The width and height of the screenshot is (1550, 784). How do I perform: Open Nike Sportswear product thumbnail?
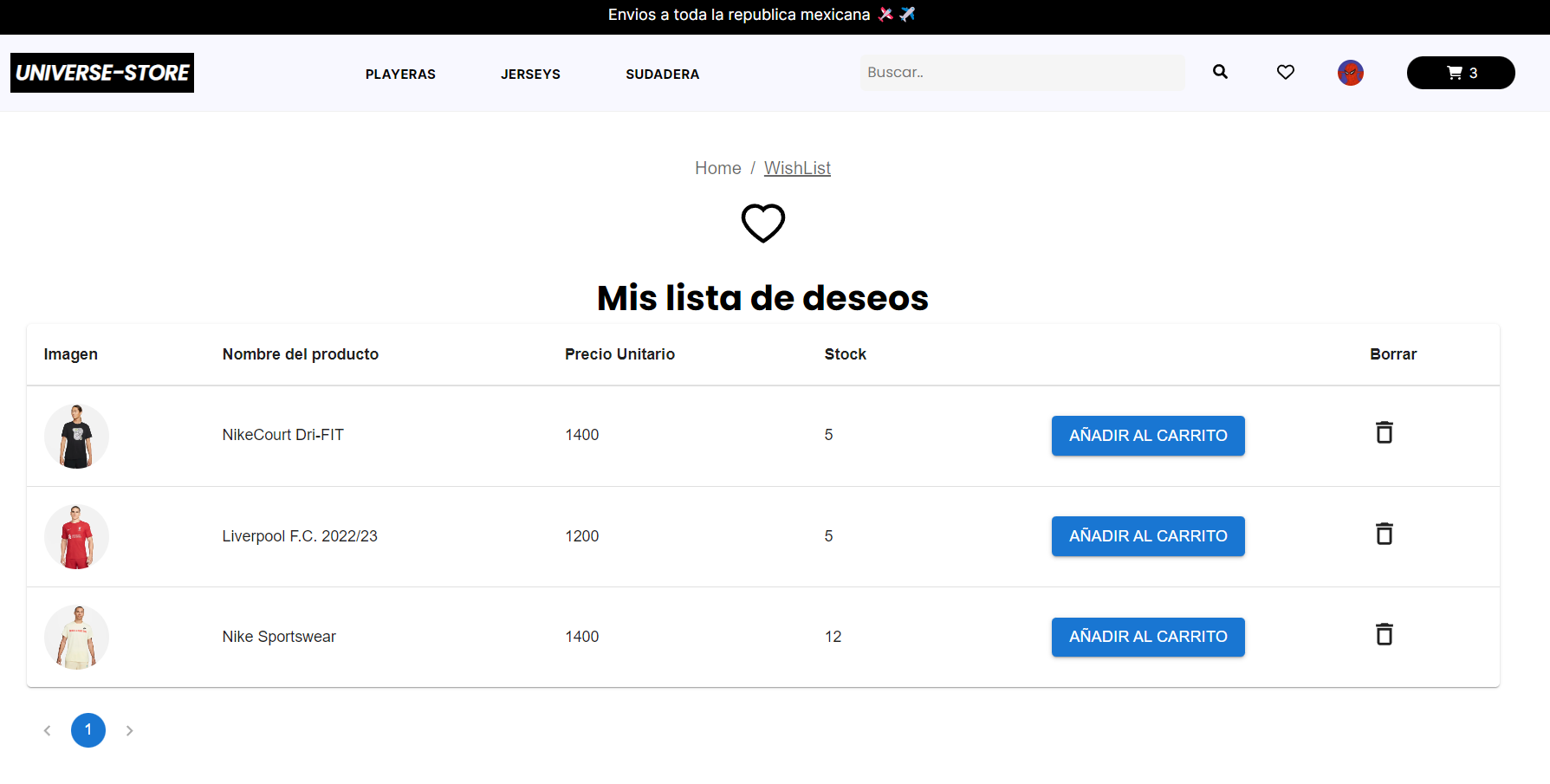(76, 637)
